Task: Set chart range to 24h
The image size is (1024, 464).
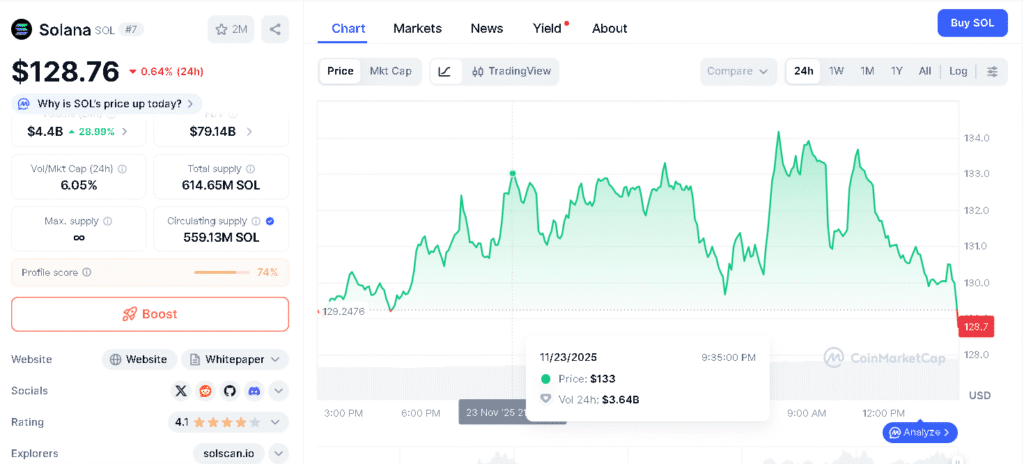Action: point(803,71)
